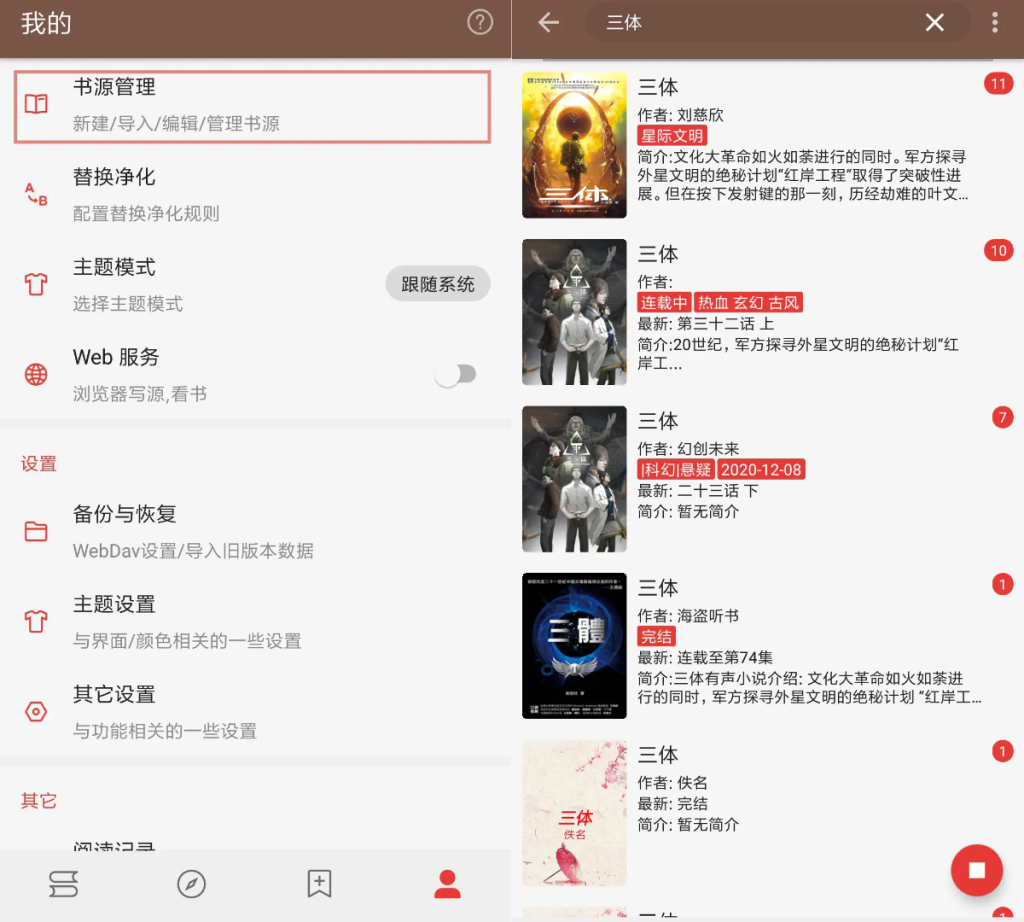Switch to the bookmark-plus subscription tab
Screen dimensions: 1024x922
coord(319,884)
